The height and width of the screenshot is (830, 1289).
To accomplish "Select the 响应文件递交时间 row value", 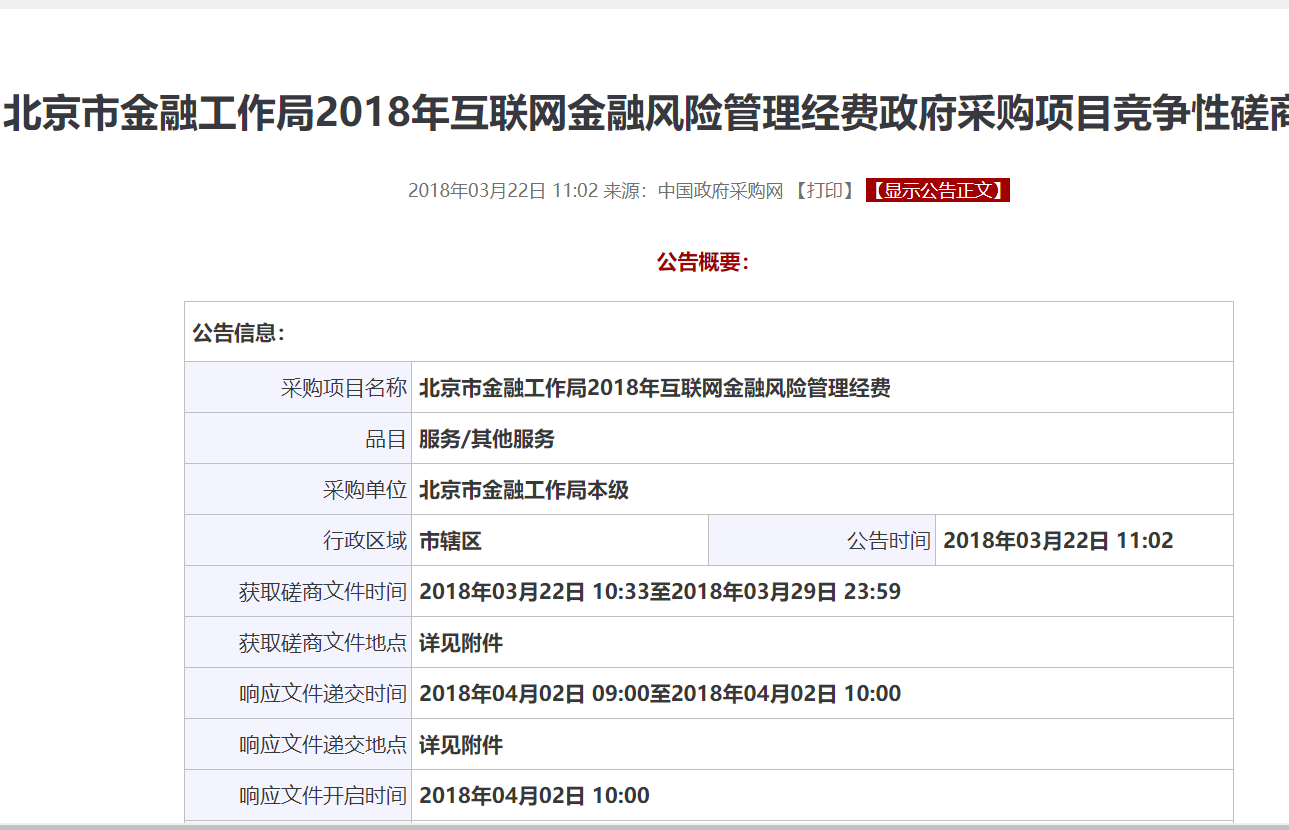I will pos(662,693).
